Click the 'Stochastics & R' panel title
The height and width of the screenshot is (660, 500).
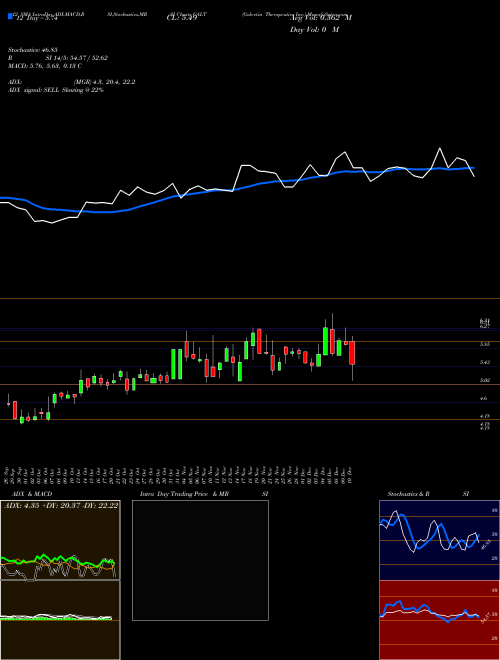click(408, 494)
